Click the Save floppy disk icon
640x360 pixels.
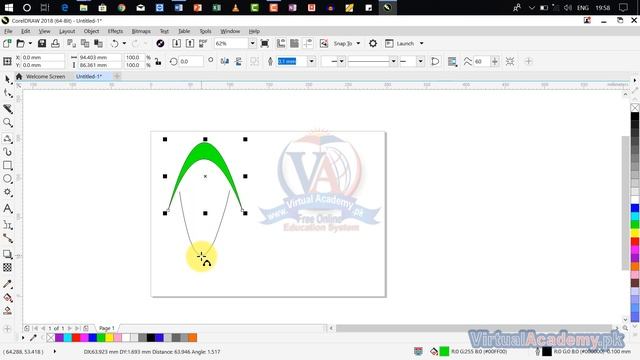[42, 43]
